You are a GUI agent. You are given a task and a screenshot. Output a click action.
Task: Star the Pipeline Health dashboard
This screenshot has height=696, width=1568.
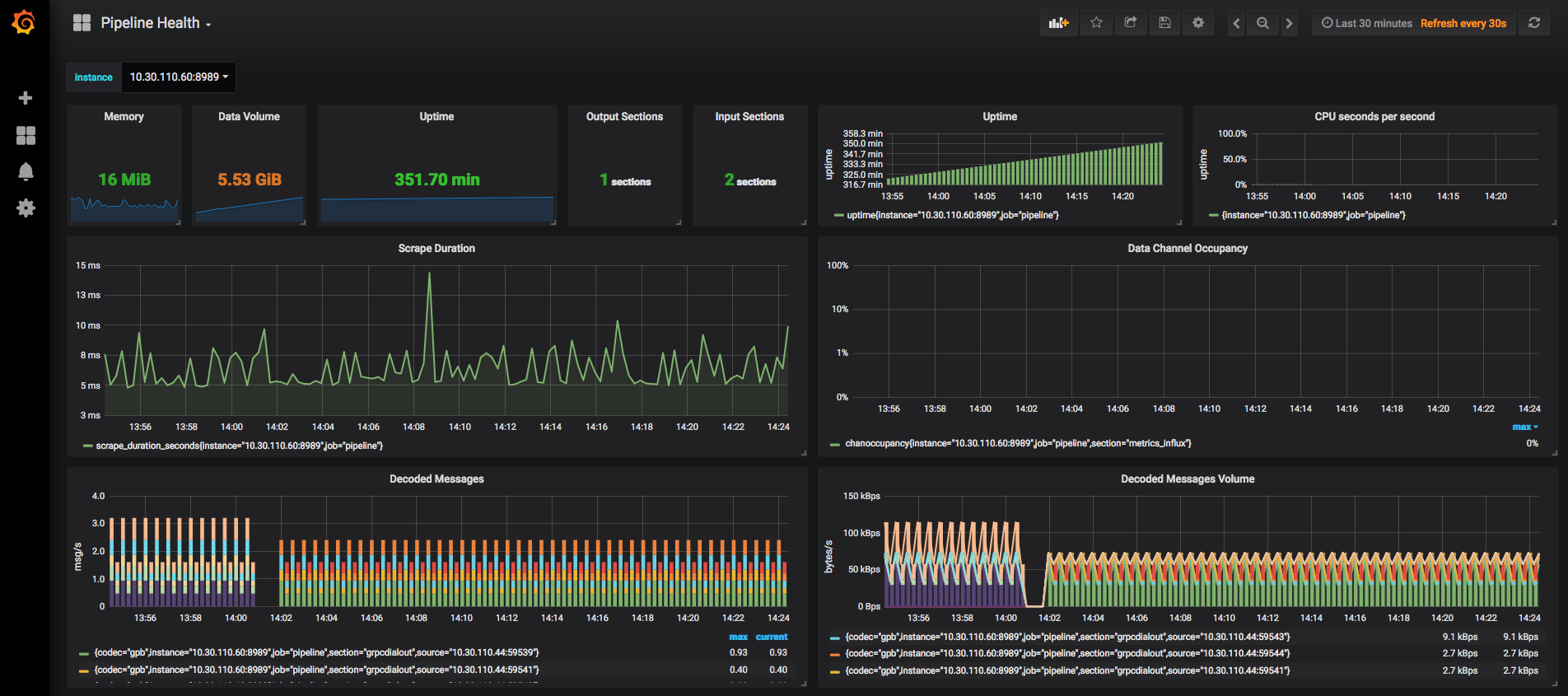(1096, 23)
